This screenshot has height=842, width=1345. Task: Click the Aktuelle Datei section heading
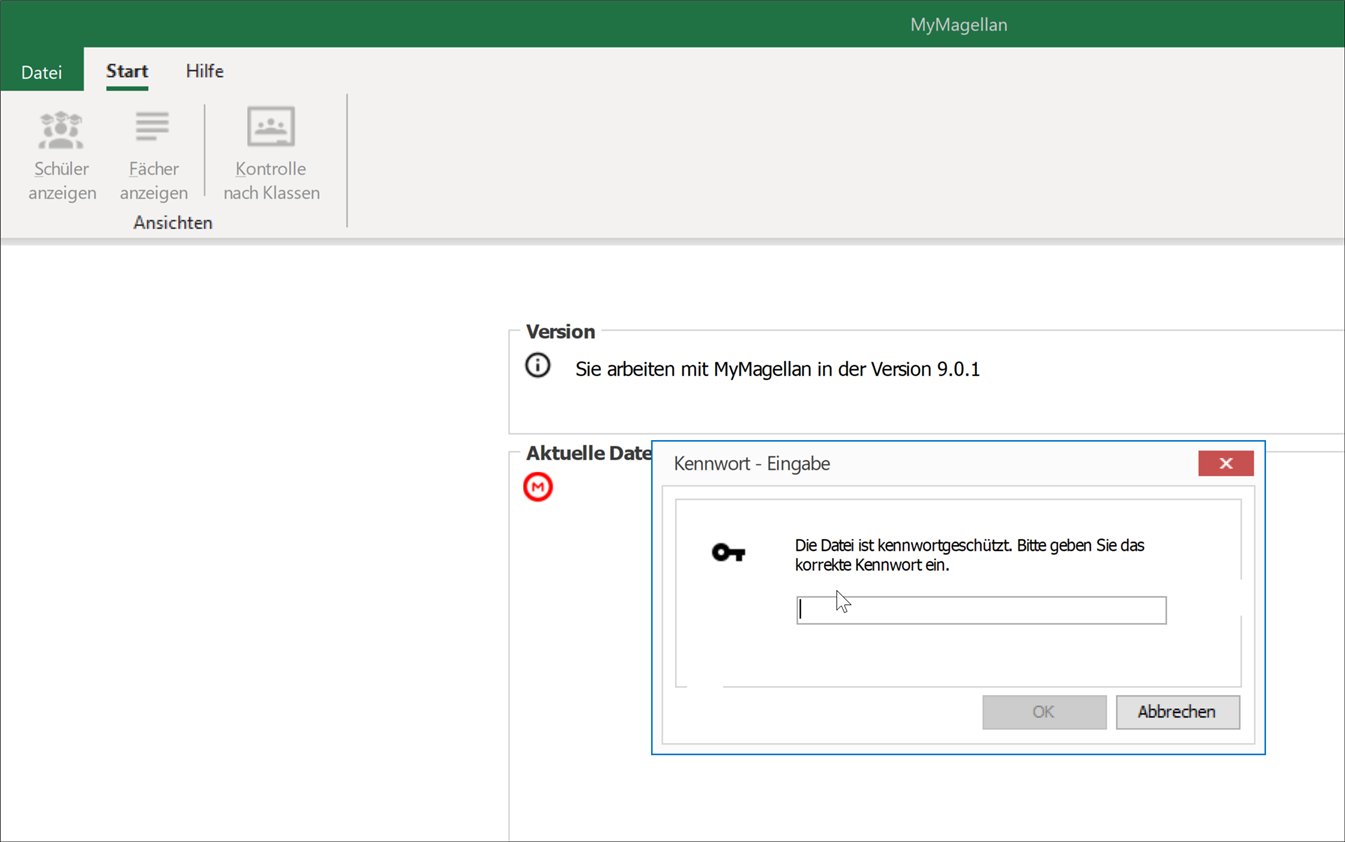(x=589, y=453)
